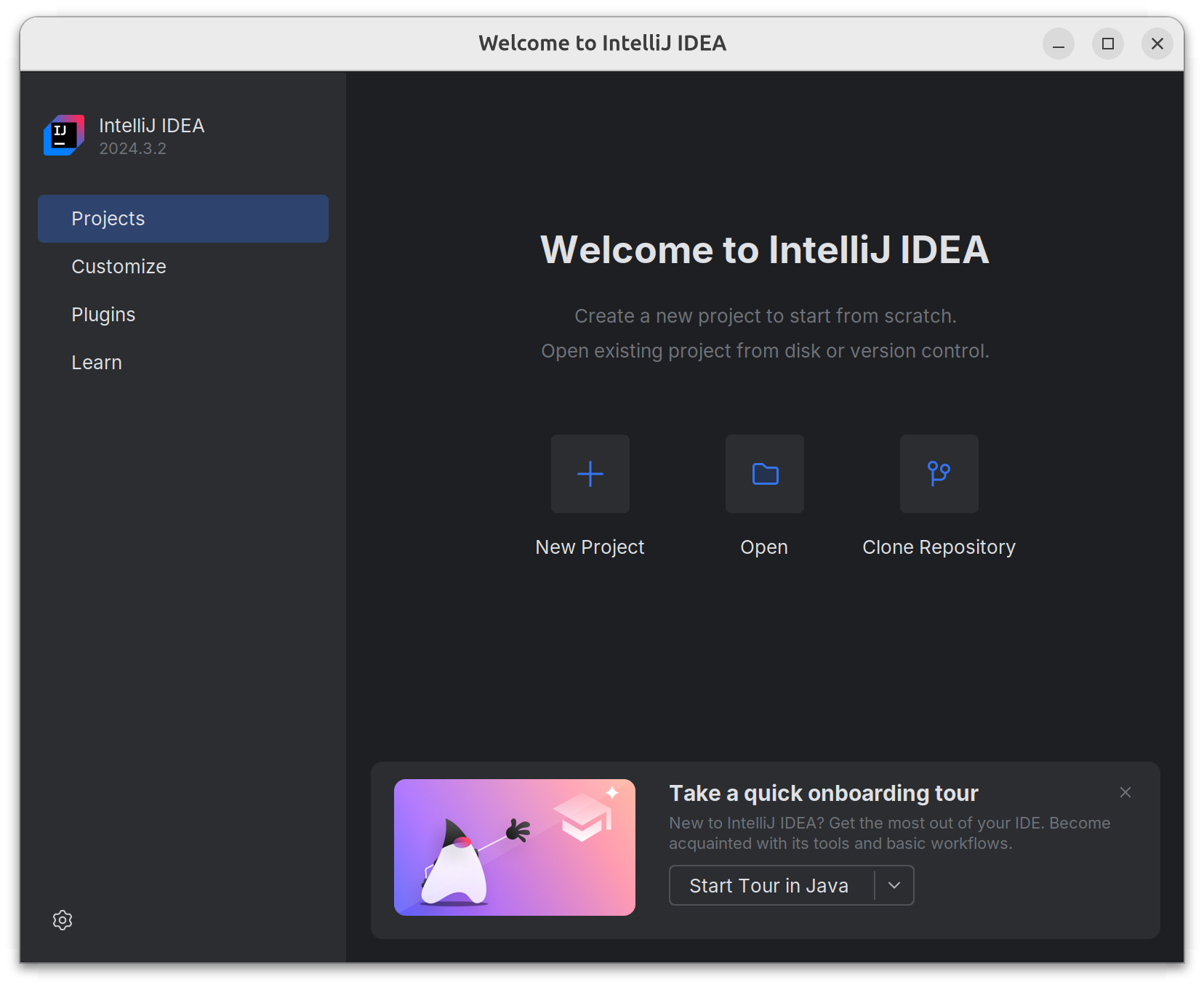
Task: Open the Plugins section
Action: tap(103, 315)
